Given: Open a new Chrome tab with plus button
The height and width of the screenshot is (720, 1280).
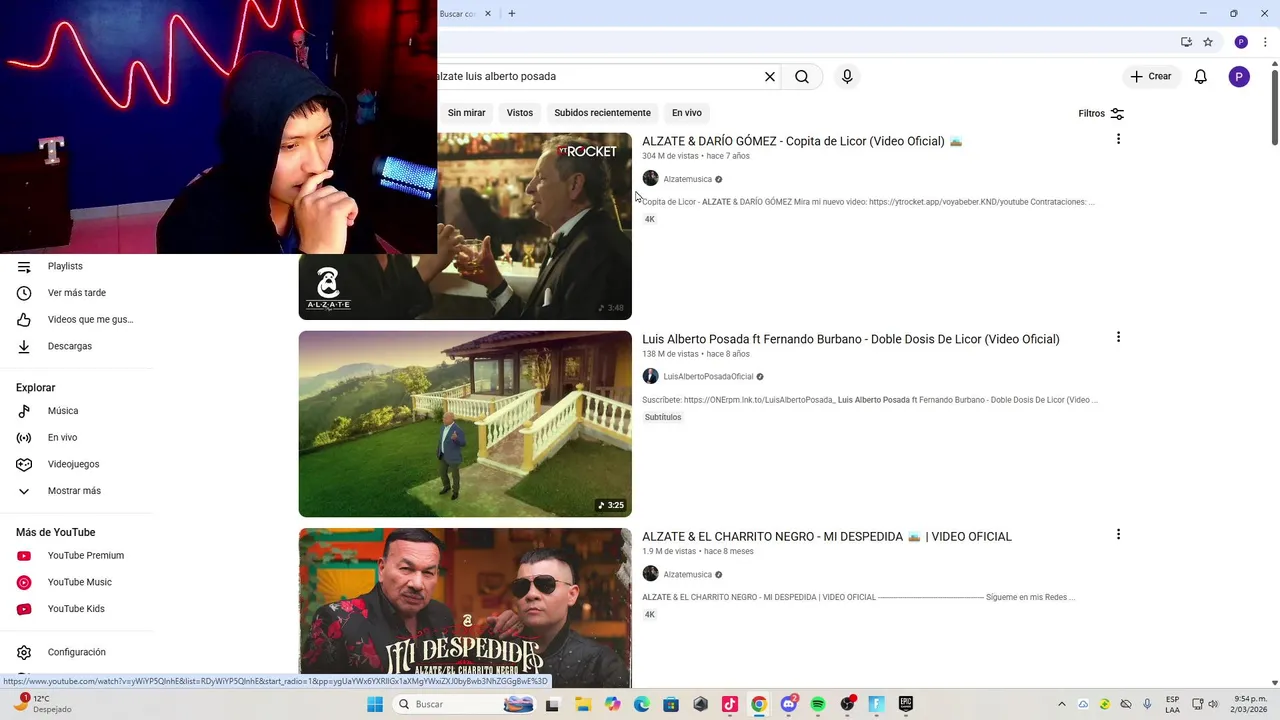Looking at the screenshot, I should tap(511, 14).
